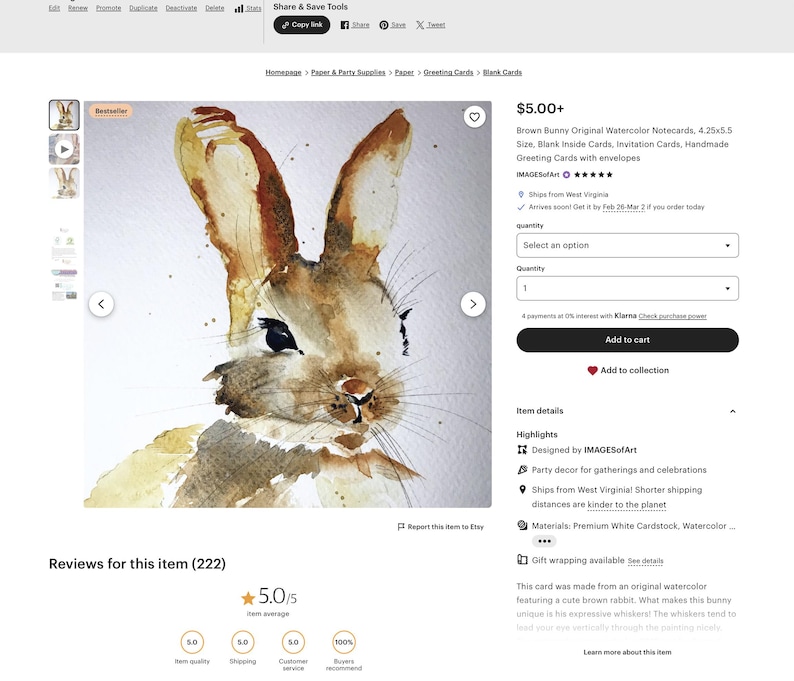Expand materials list with the ellipsis button

(544, 541)
